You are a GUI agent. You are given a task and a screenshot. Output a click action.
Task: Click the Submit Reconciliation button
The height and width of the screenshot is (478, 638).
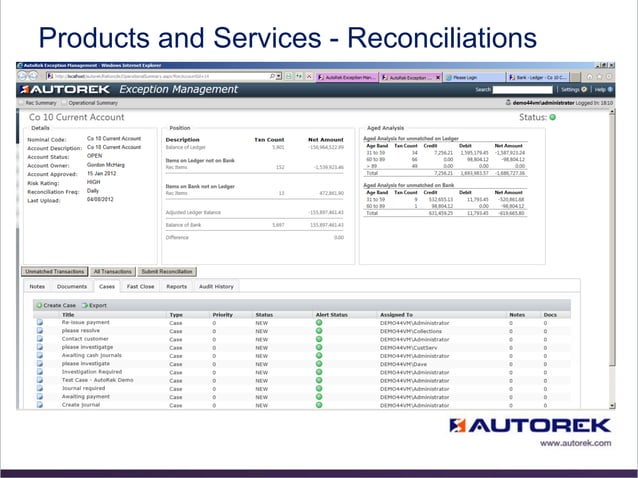point(167,271)
